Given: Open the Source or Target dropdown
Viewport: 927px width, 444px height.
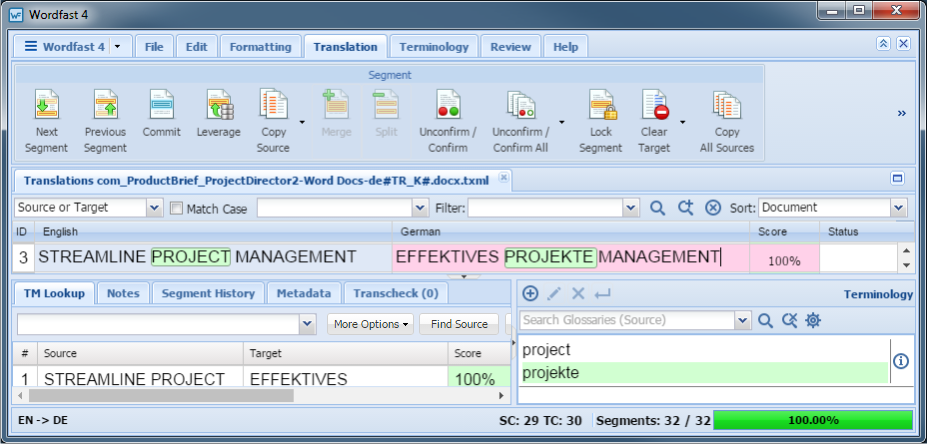Looking at the screenshot, I should (x=154, y=208).
